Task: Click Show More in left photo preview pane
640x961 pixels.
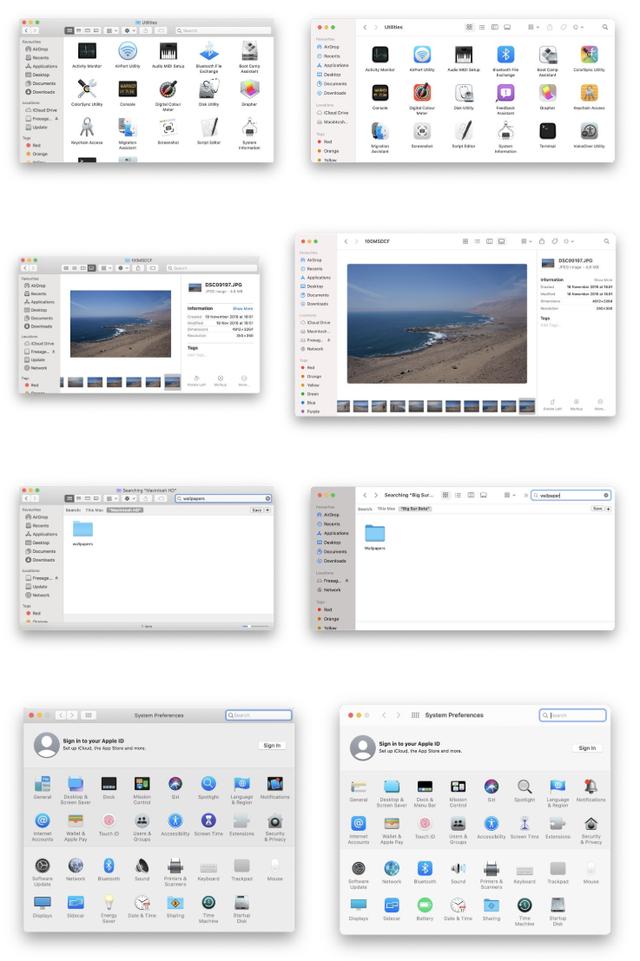Action: pyautogui.click(x=243, y=309)
